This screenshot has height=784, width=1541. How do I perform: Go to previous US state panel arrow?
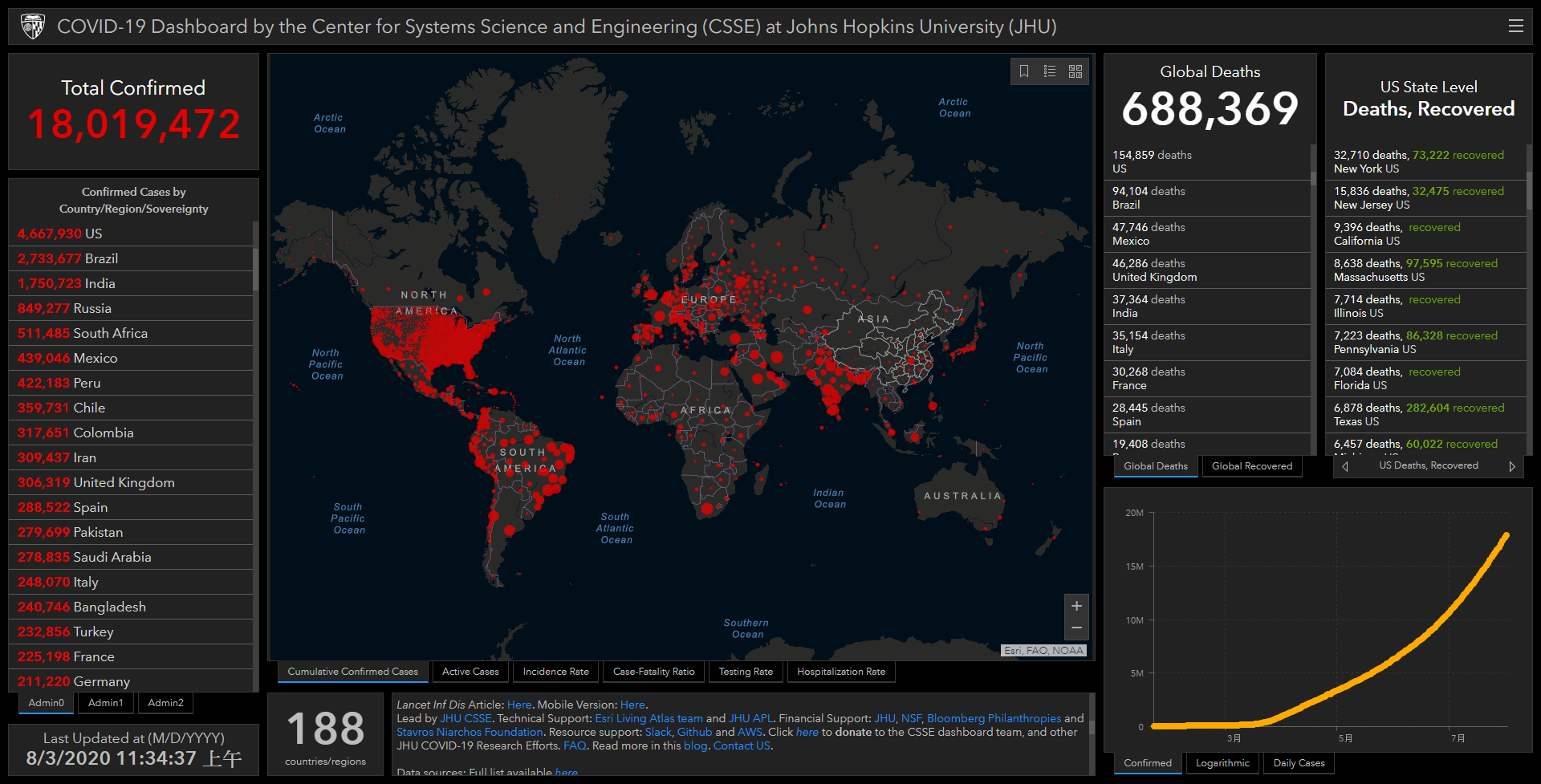(1346, 466)
